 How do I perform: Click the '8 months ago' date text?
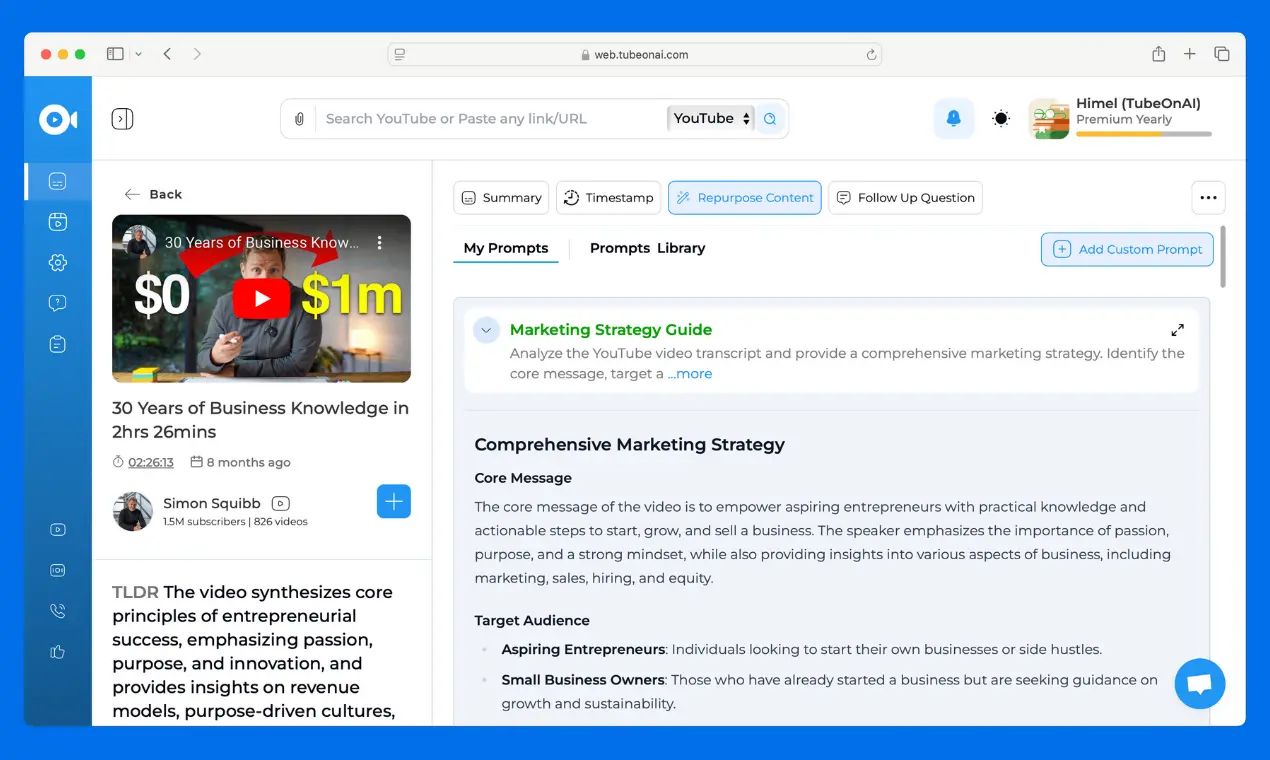tap(248, 462)
